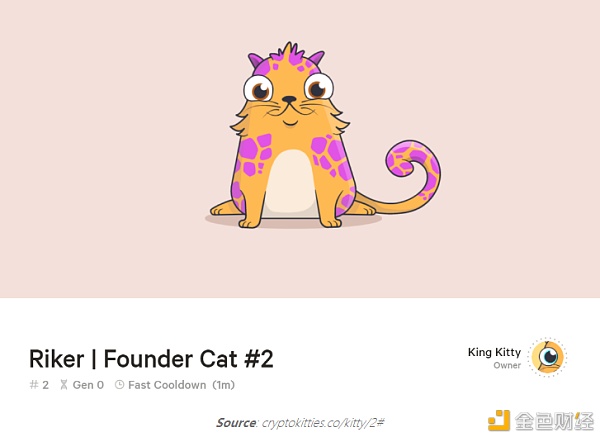The image size is (600, 437).
Task: Click the hash ID number icon
Action: click(x=34, y=385)
